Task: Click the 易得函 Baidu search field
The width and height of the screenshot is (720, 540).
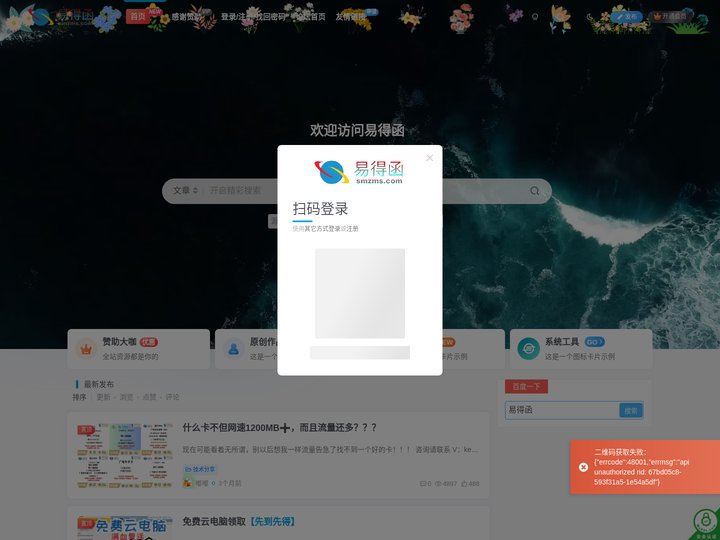Action: 562,410
